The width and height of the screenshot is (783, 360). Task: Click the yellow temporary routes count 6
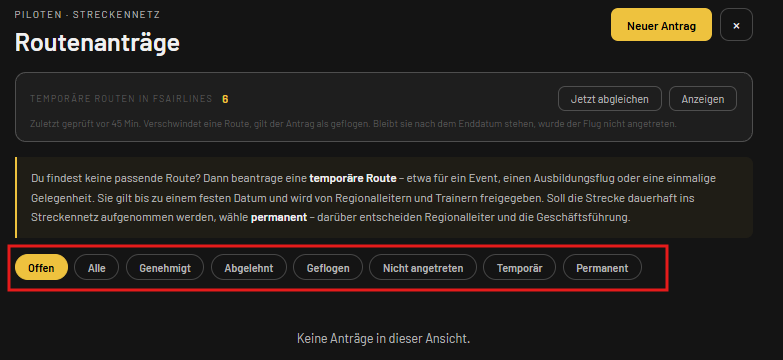click(x=225, y=99)
